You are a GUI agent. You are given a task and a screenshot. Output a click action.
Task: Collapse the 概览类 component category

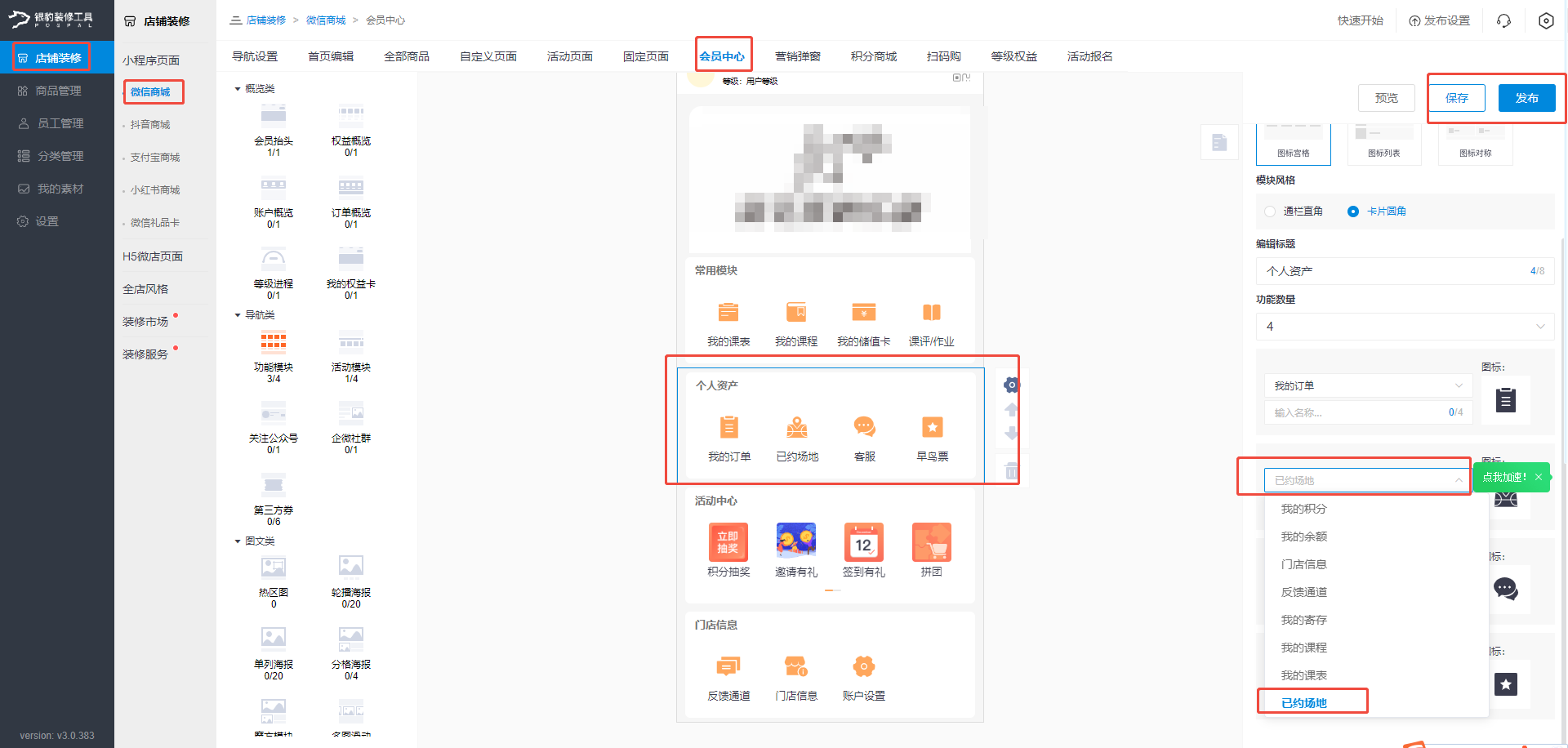click(238, 88)
